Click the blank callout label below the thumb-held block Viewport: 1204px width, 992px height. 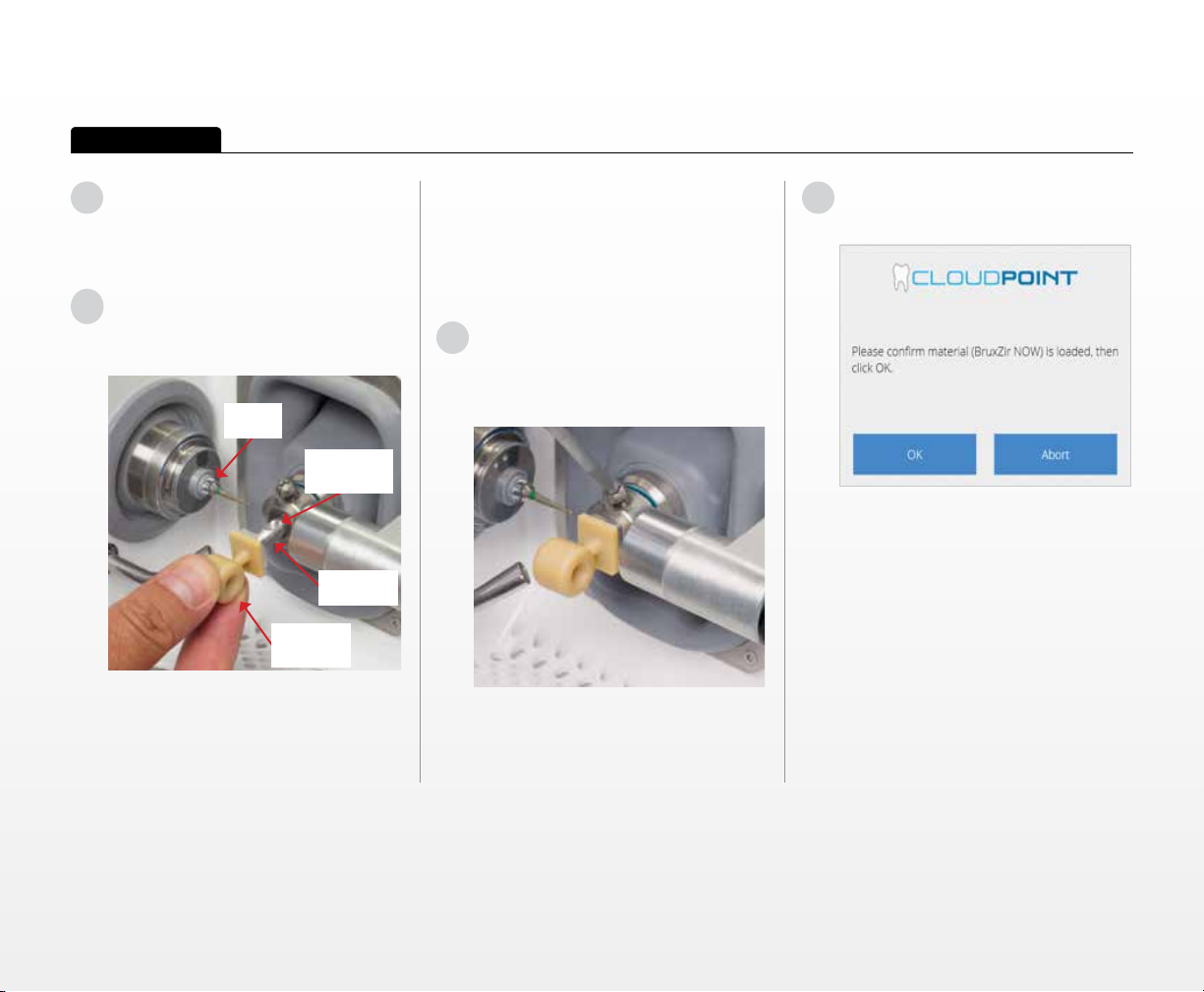311,644
